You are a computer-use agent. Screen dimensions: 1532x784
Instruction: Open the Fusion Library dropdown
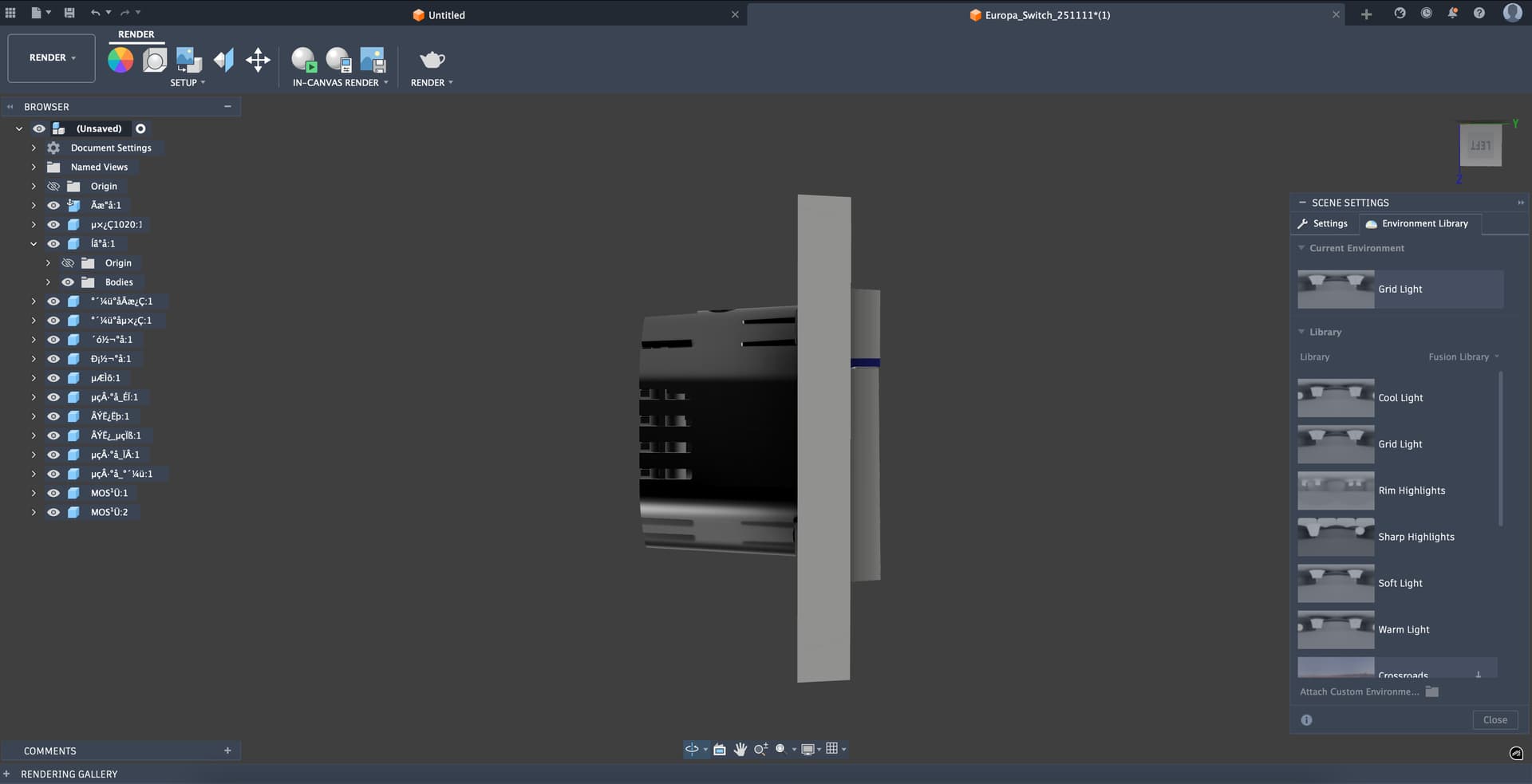coord(1463,357)
